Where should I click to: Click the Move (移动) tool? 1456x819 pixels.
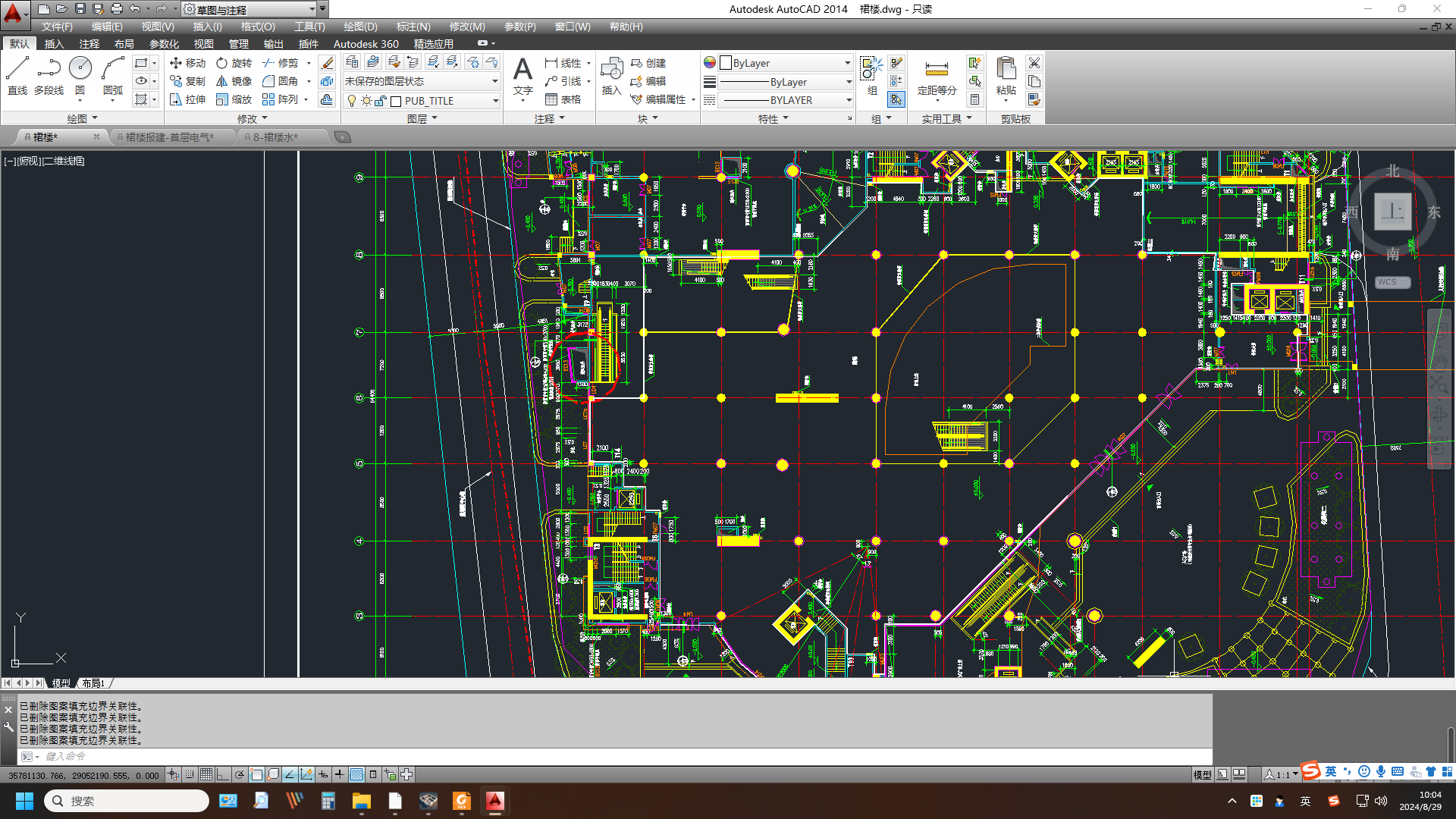pos(187,63)
